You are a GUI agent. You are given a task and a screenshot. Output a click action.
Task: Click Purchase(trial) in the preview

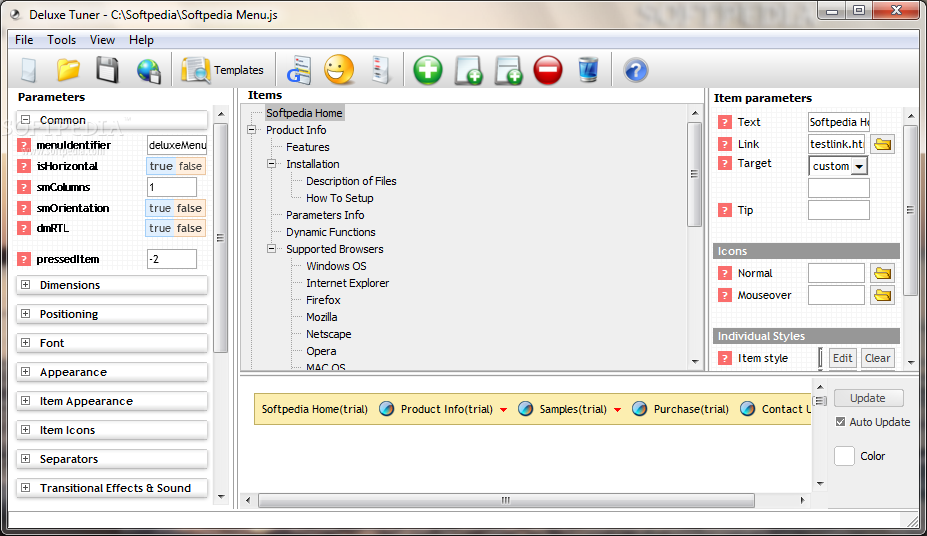click(691, 409)
